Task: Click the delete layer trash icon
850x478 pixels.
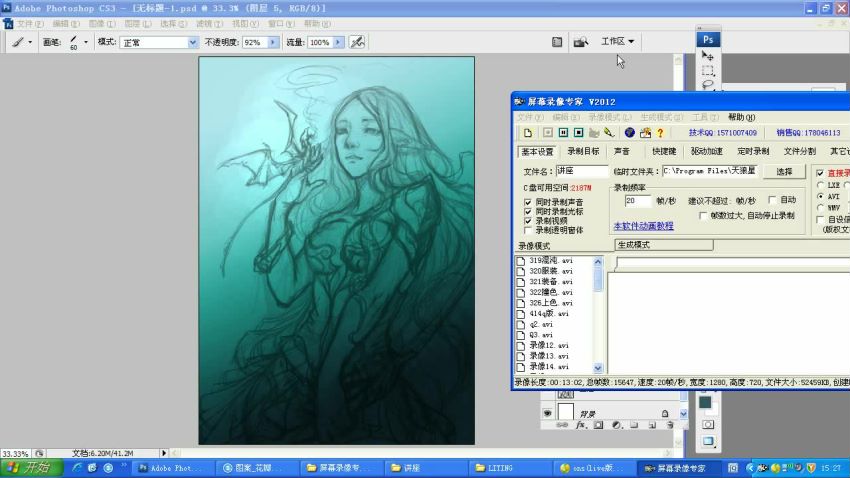Action: (x=669, y=425)
